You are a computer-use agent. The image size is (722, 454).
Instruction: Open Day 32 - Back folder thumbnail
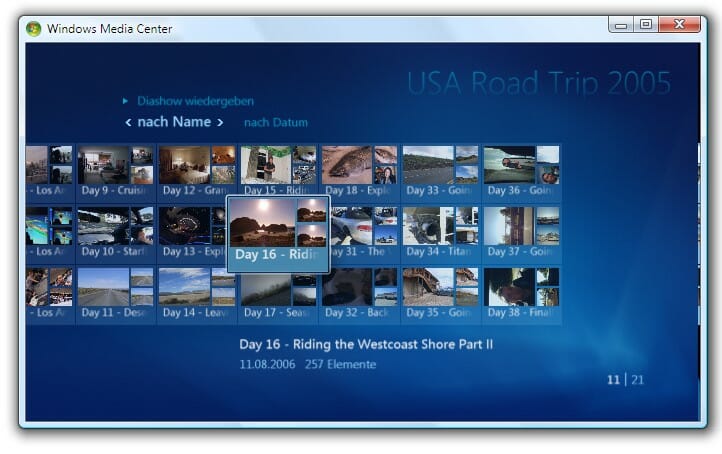[359, 295]
